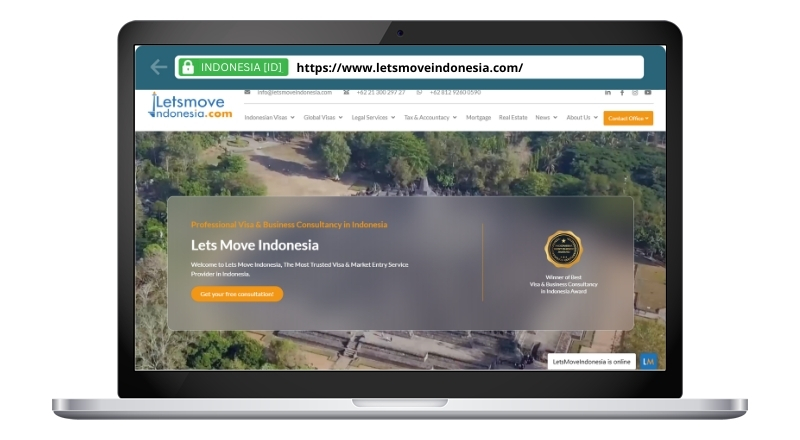This screenshot has height=440, width=800.
Task: Expand the Legal Services menu
Action: click(x=373, y=117)
